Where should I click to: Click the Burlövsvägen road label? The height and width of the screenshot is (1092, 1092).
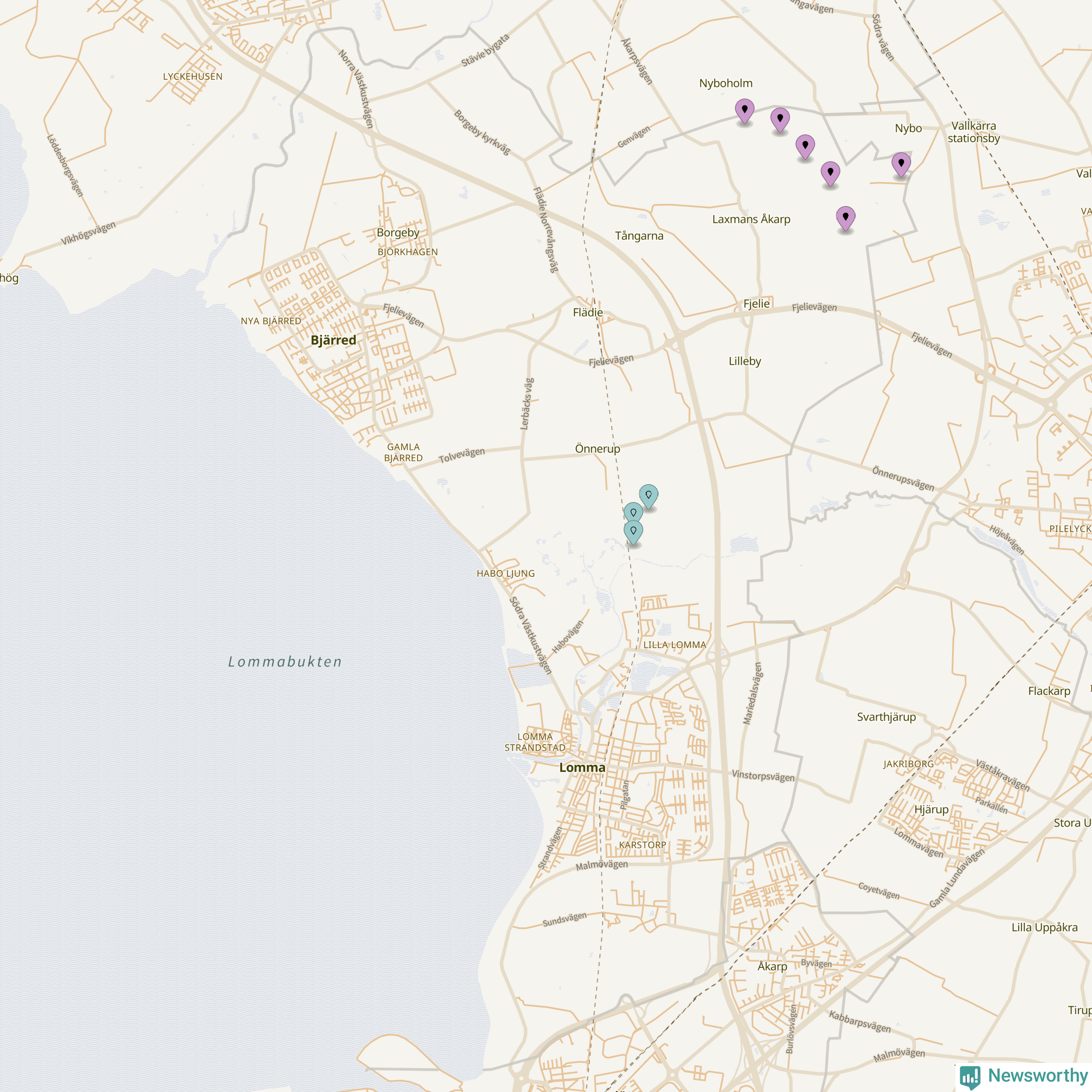(x=791, y=1029)
